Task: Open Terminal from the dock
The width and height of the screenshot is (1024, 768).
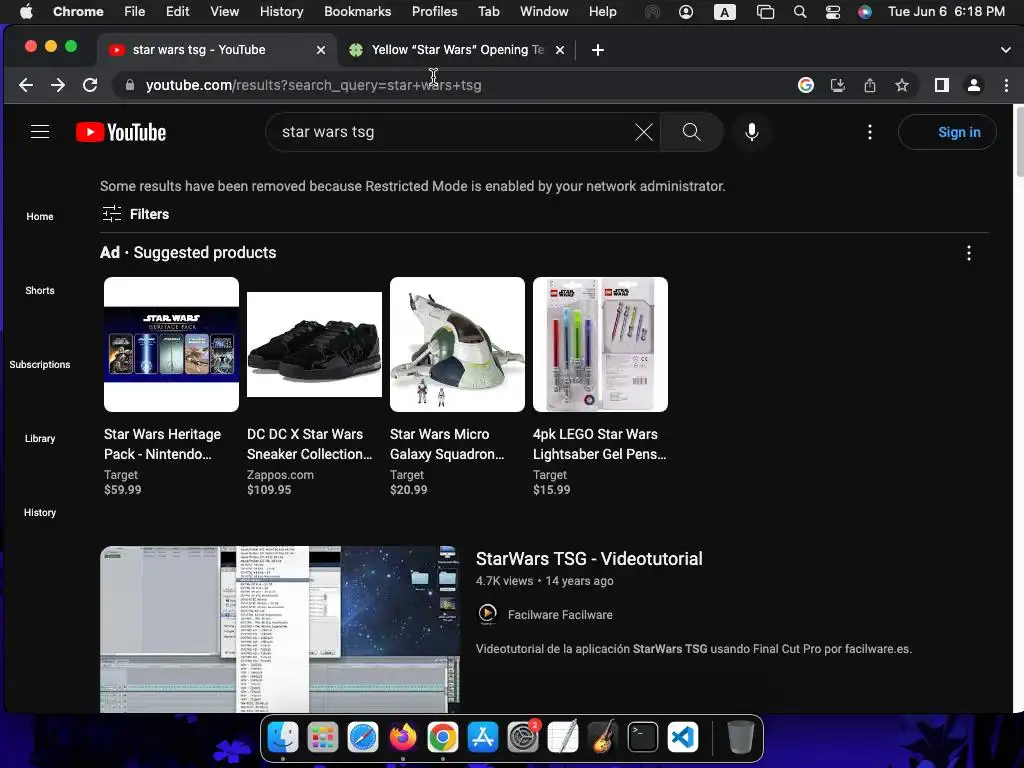Action: click(x=643, y=738)
